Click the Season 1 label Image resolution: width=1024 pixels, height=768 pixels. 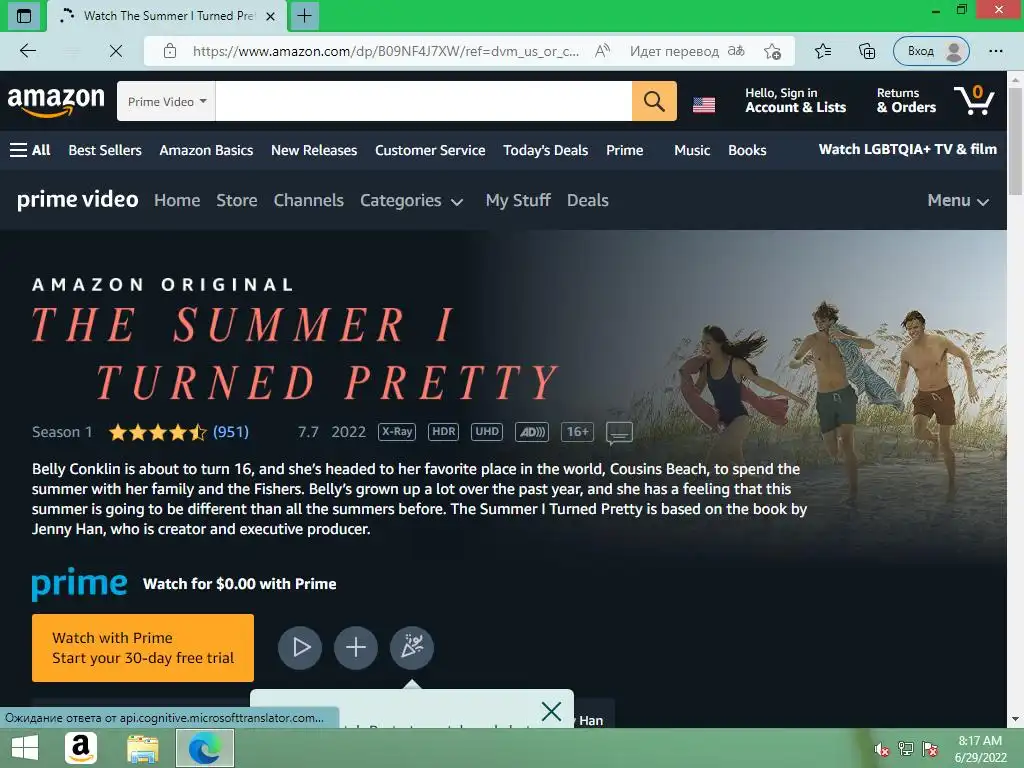click(x=62, y=432)
